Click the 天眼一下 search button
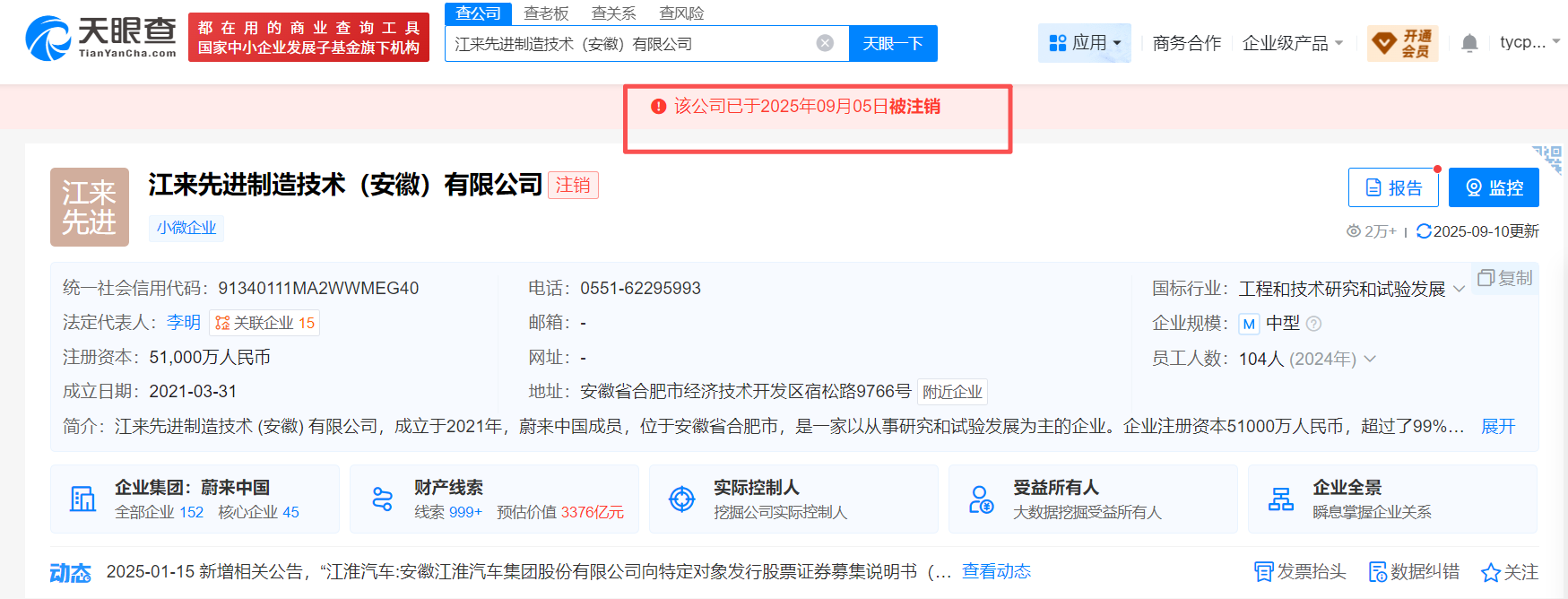The width and height of the screenshot is (1568, 599). [x=893, y=43]
